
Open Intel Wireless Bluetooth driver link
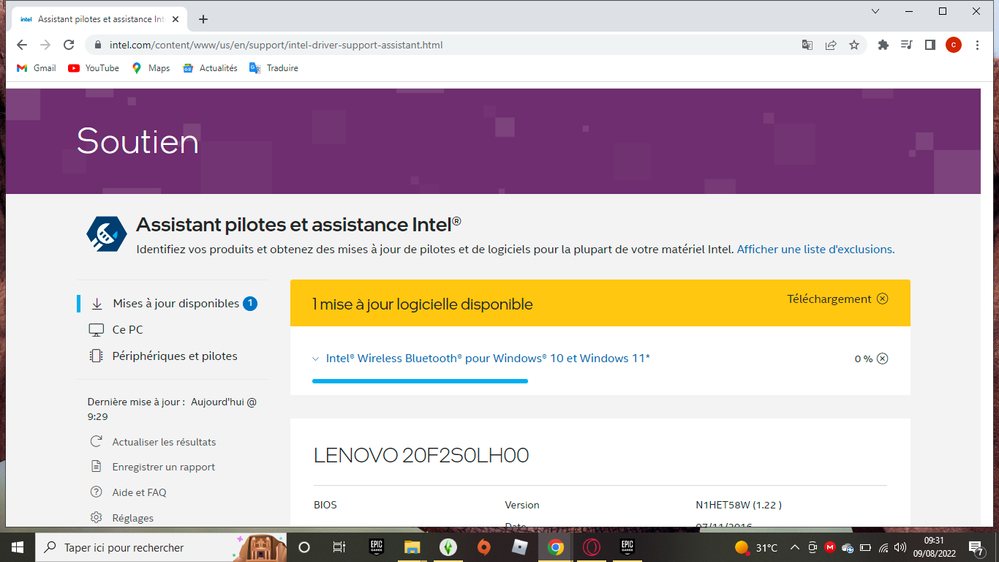[x=487, y=358]
